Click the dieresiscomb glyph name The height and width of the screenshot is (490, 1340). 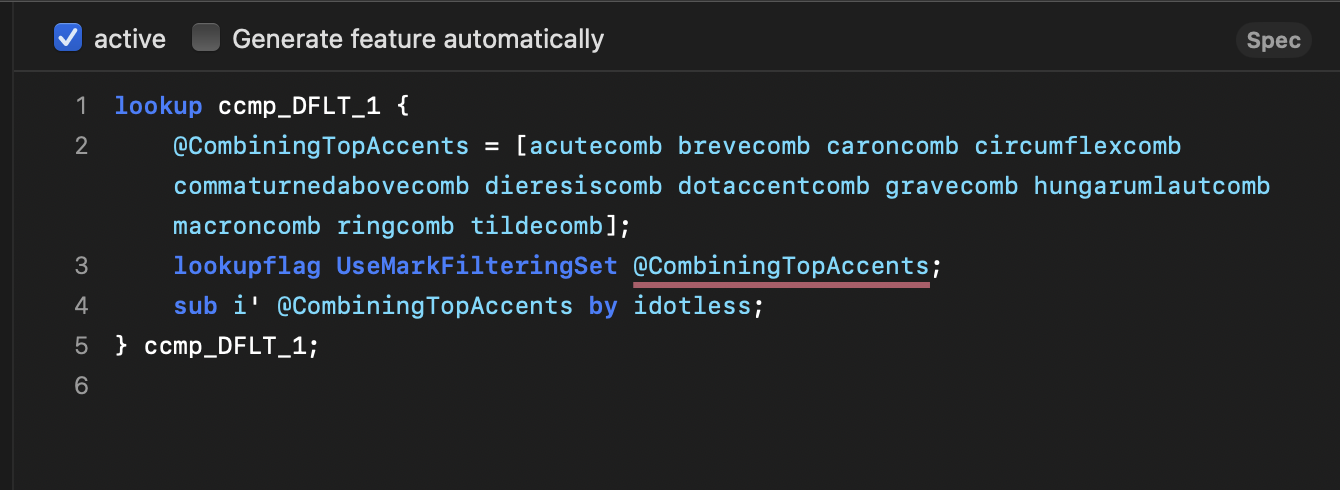click(x=574, y=186)
